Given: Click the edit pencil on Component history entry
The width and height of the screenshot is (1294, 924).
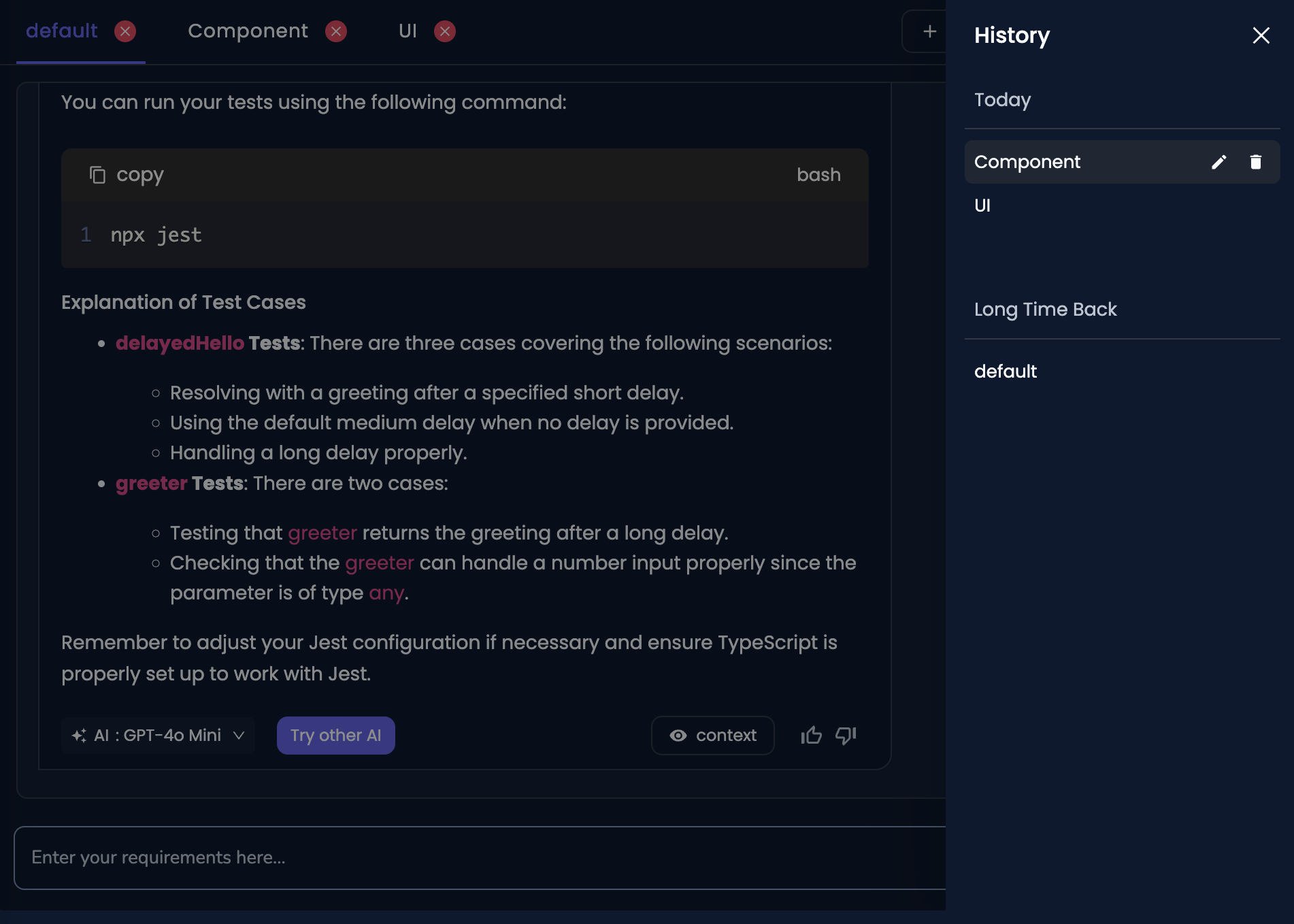Looking at the screenshot, I should pyautogui.click(x=1218, y=162).
